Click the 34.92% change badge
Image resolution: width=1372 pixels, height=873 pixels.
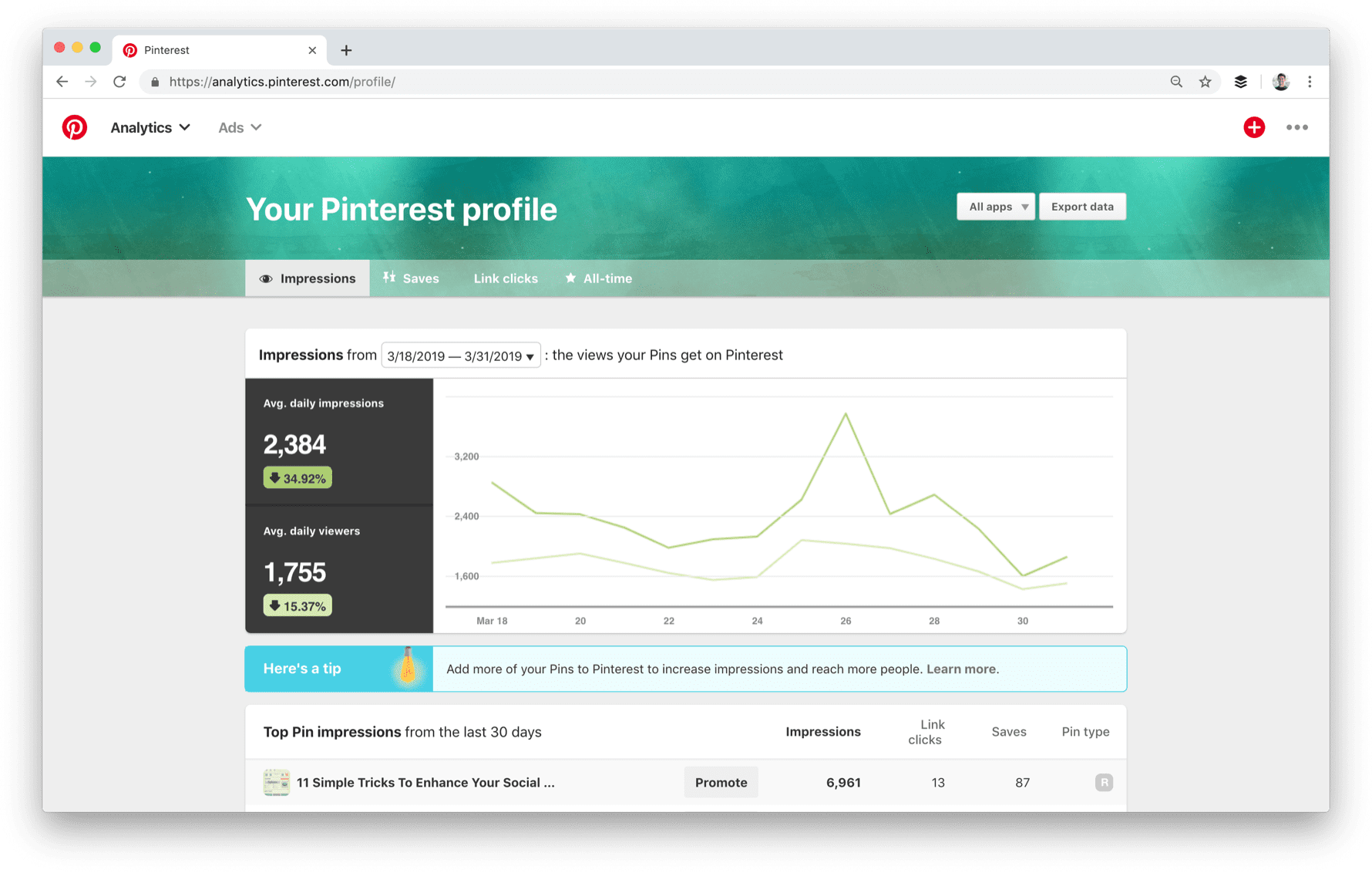298,478
